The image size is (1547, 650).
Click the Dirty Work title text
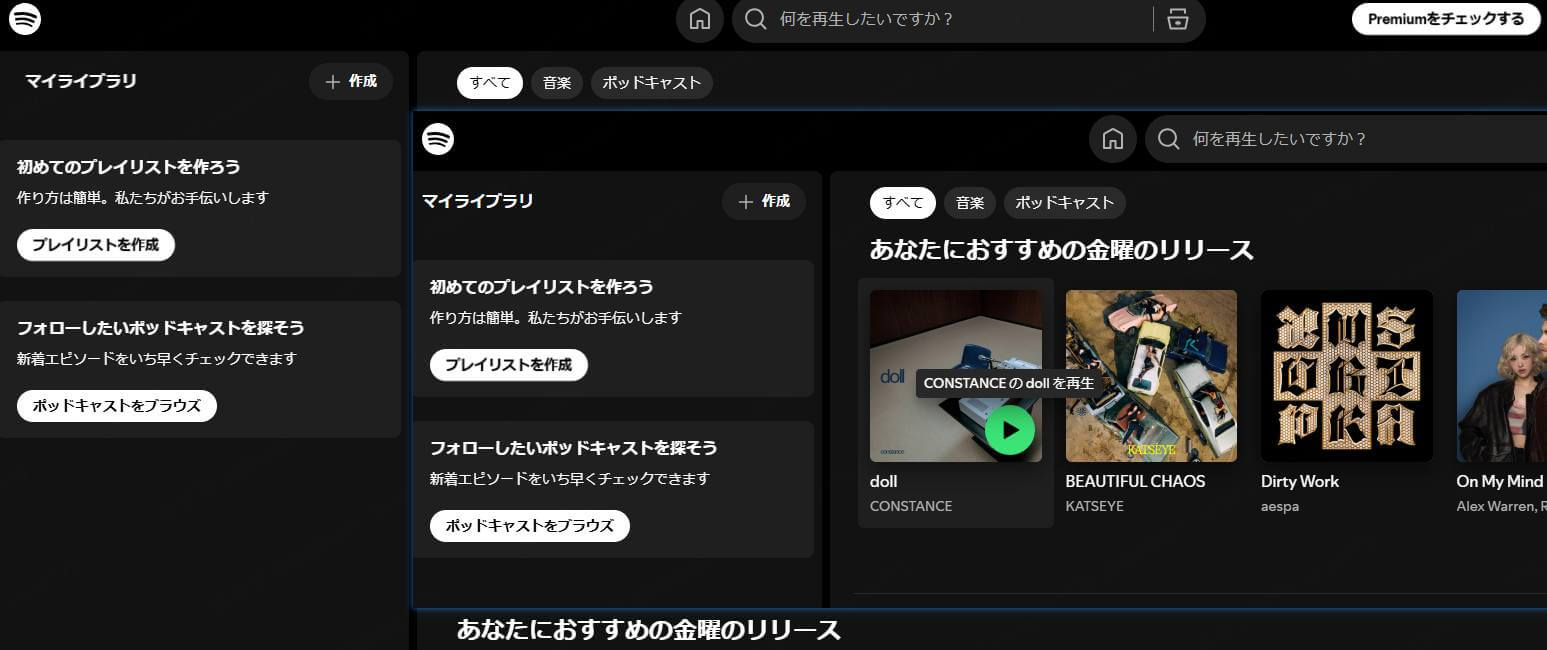tap(1300, 482)
